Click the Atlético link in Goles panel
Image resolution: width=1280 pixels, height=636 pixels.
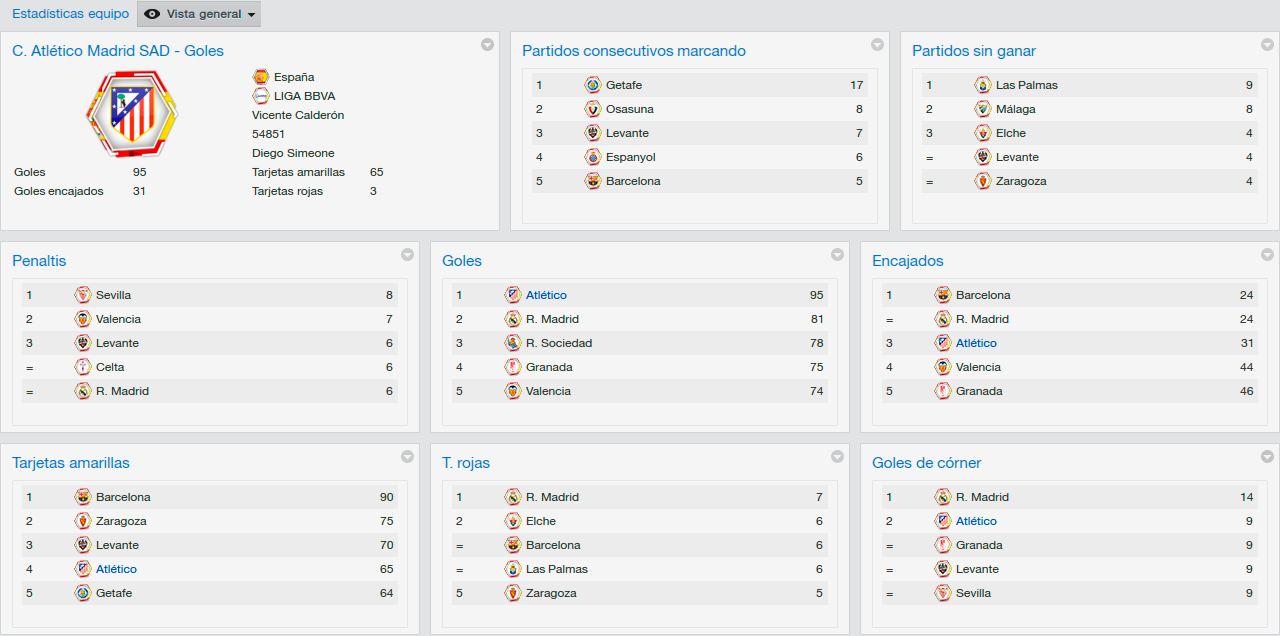coord(546,295)
